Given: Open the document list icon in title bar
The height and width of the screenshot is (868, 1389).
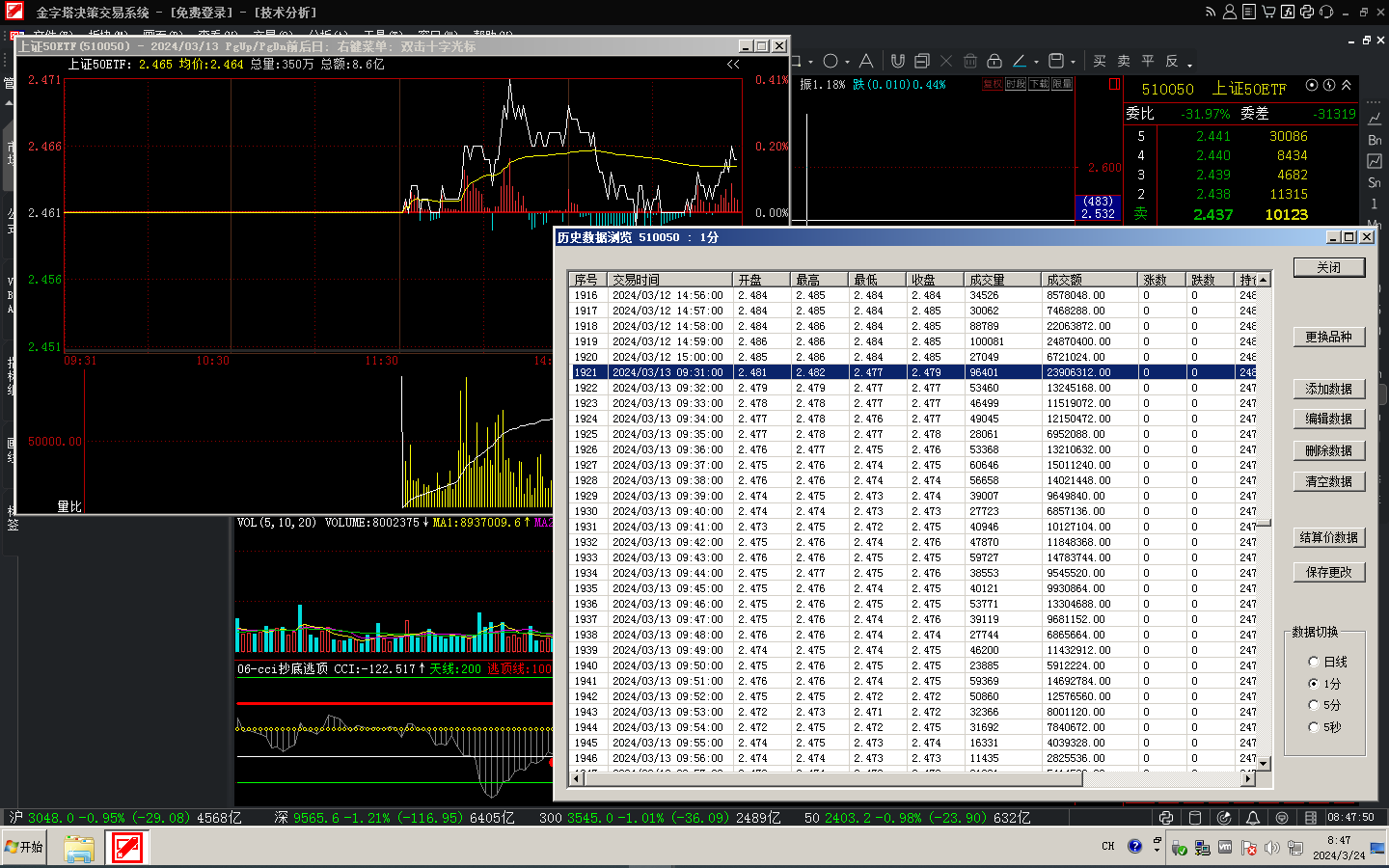Looking at the screenshot, I should coord(1249,12).
